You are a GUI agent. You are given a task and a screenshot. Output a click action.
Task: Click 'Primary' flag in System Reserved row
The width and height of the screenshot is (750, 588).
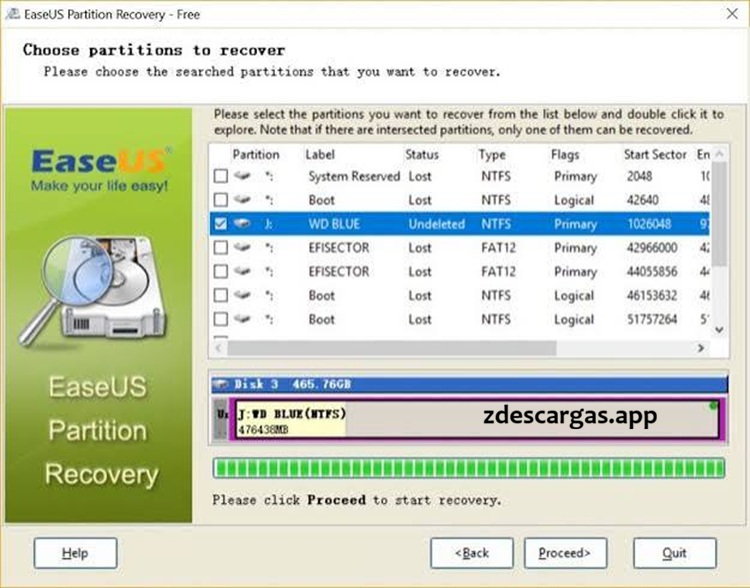(x=575, y=176)
